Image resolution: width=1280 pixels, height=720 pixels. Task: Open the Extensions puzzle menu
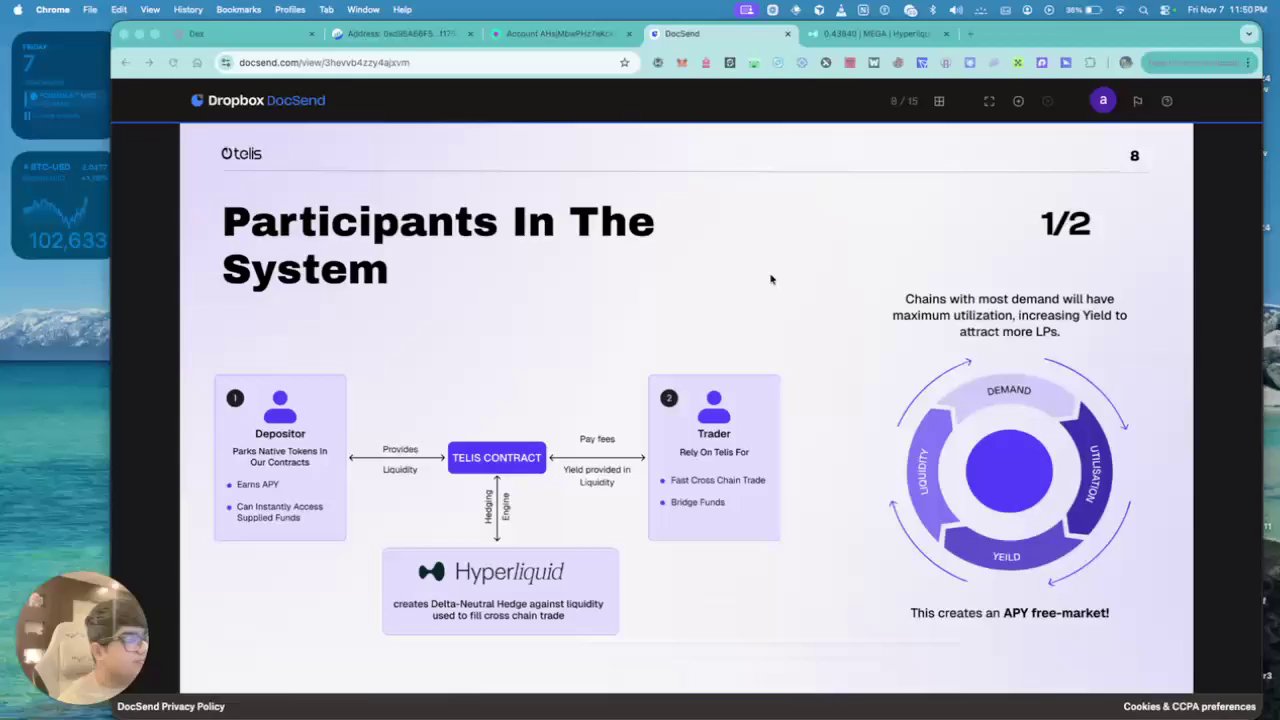click(1090, 62)
